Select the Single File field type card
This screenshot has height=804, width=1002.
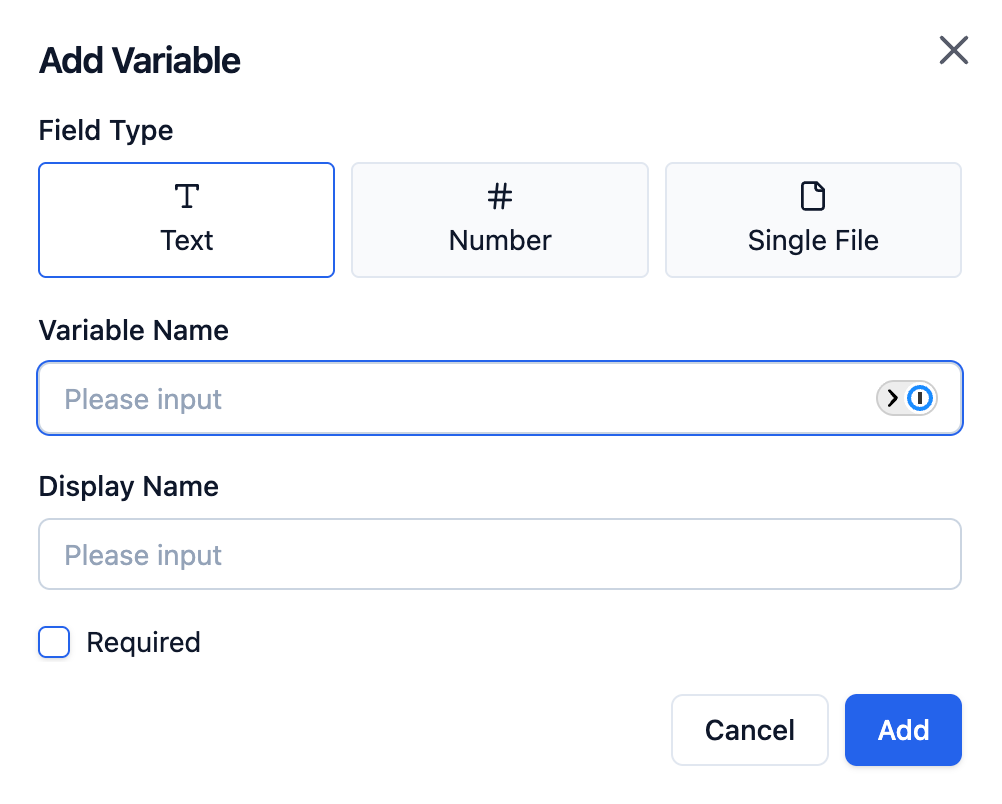(x=813, y=220)
